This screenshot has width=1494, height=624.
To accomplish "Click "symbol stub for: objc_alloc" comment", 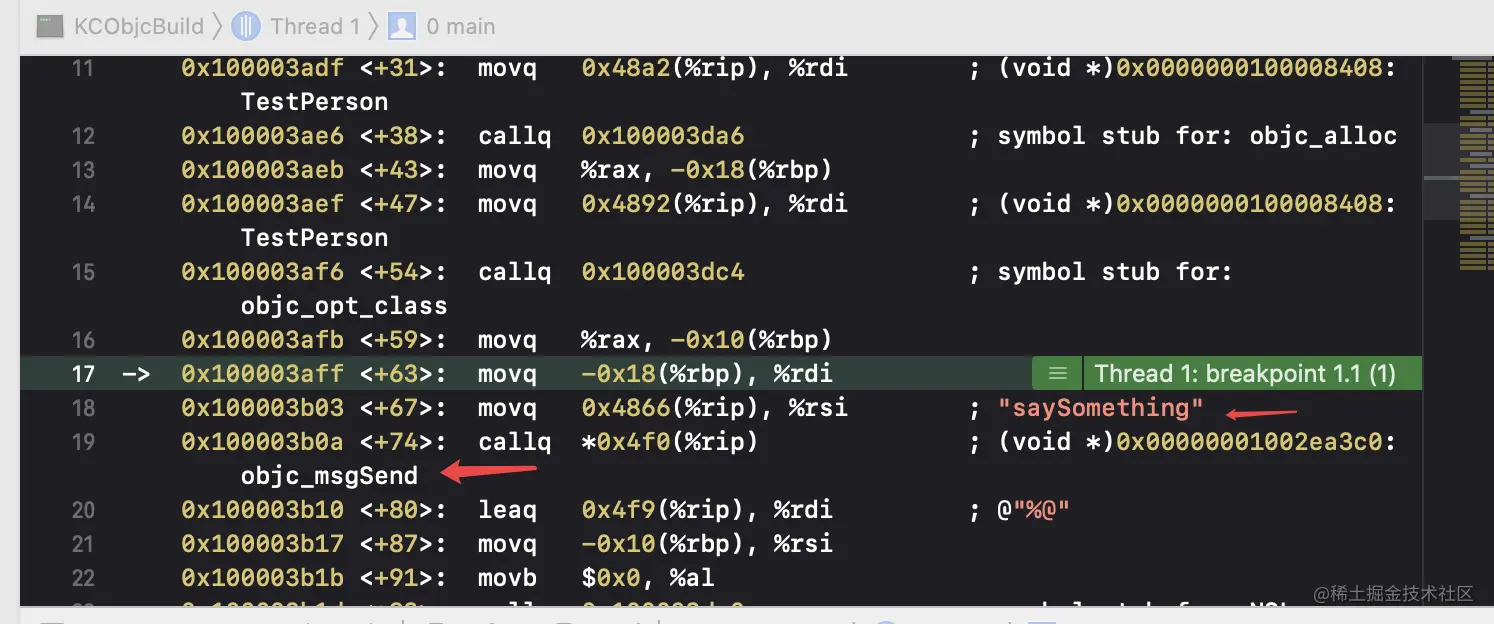I will (x=1197, y=136).
